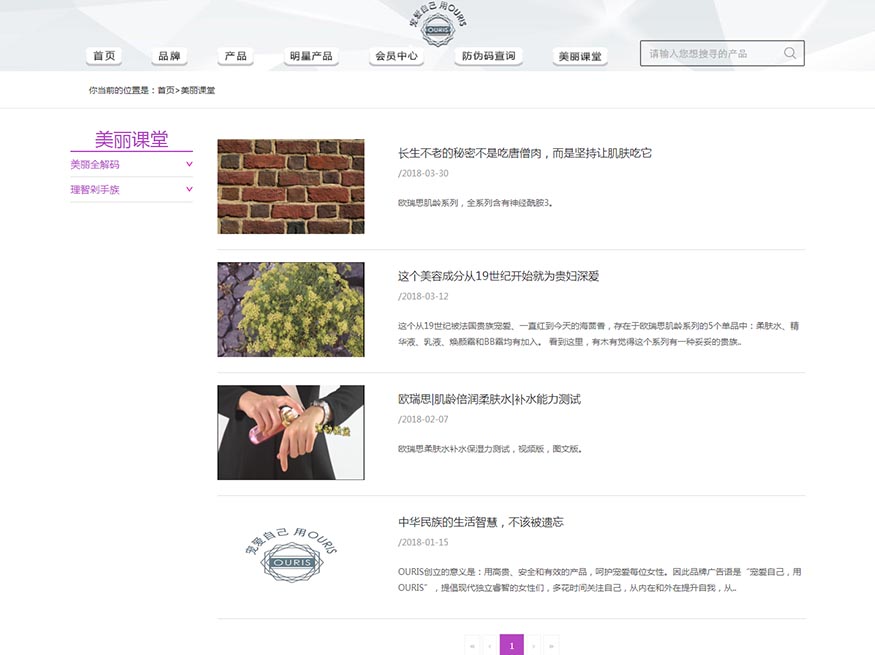Click the OURIS logo at top
This screenshot has height=655, width=875.
(438, 23)
